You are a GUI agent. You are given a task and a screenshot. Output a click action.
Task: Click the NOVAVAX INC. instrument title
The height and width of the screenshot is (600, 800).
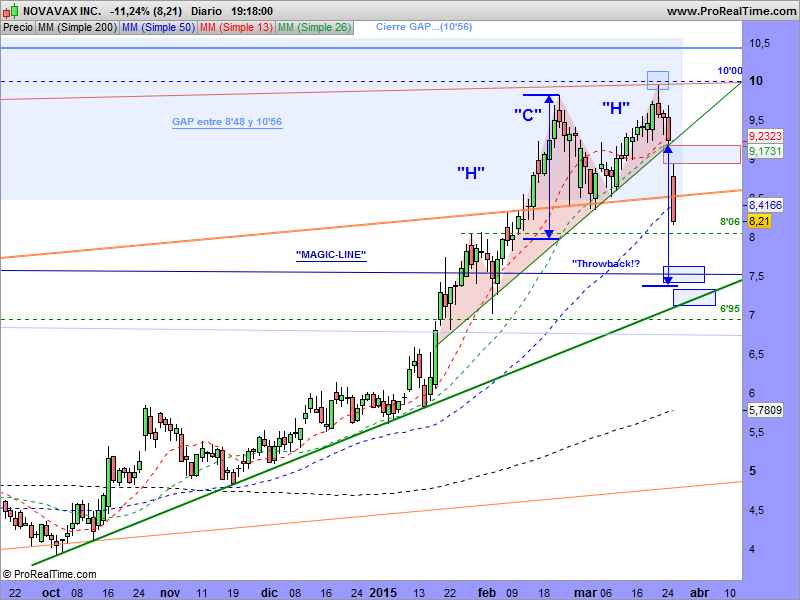click(62, 11)
